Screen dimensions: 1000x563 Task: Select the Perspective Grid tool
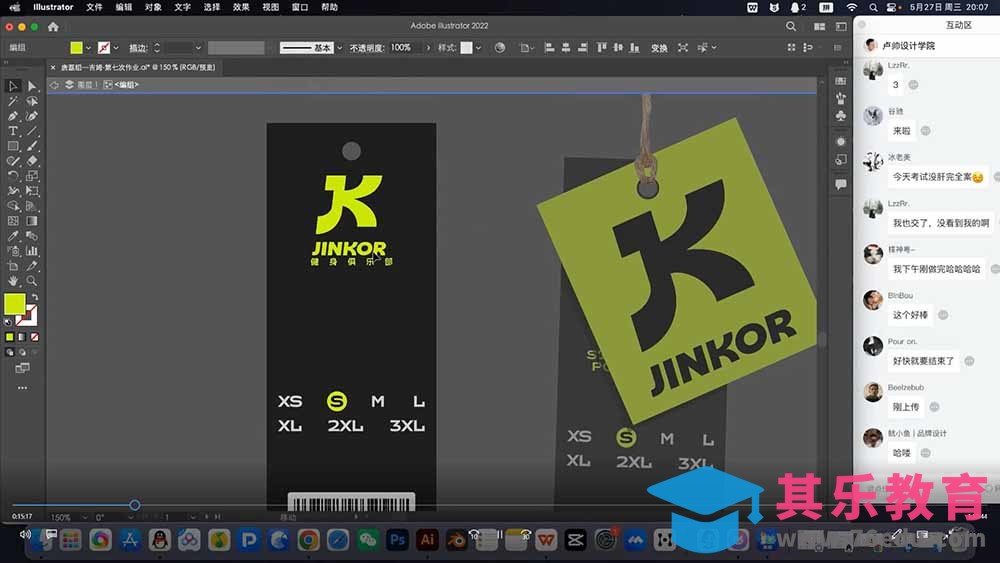pos(32,206)
